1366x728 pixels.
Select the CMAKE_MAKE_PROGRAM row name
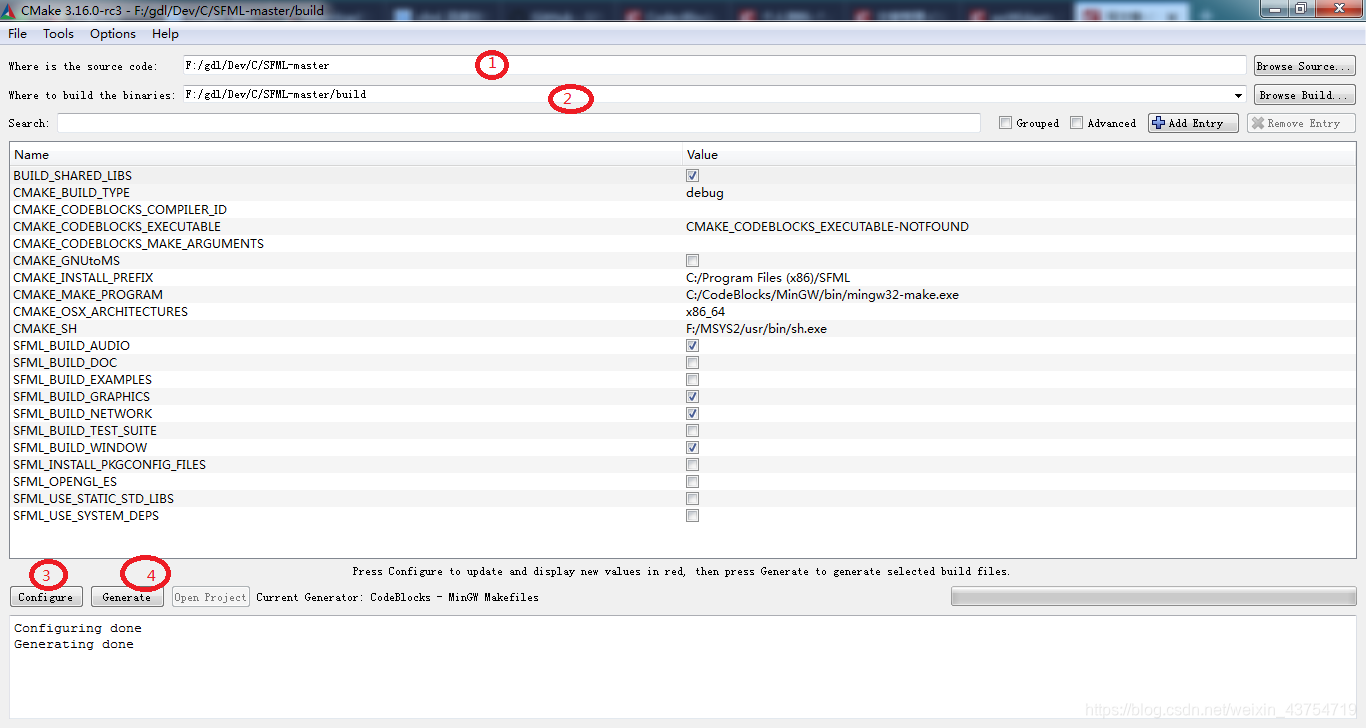click(x=88, y=295)
